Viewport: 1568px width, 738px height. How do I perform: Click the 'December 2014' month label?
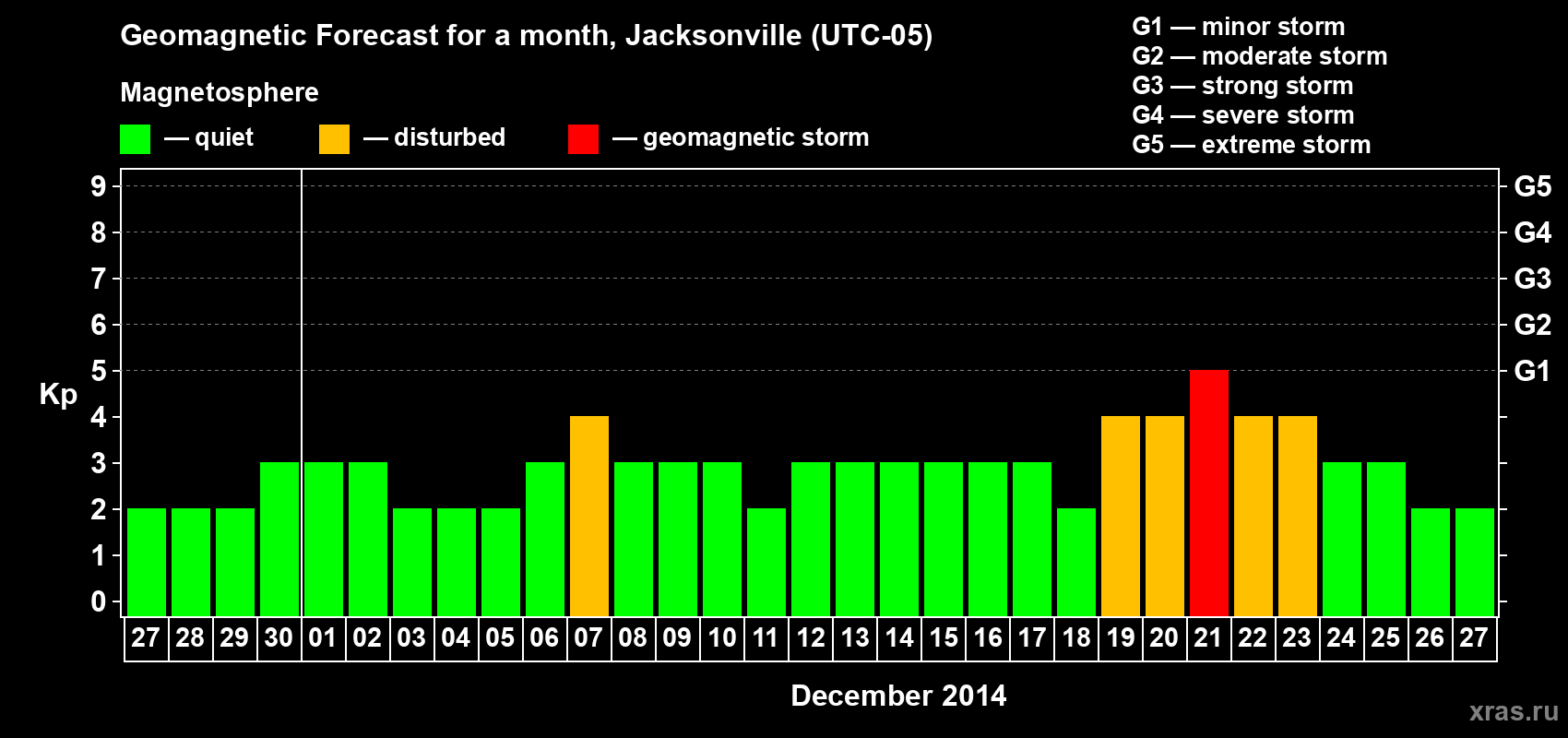[898, 696]
